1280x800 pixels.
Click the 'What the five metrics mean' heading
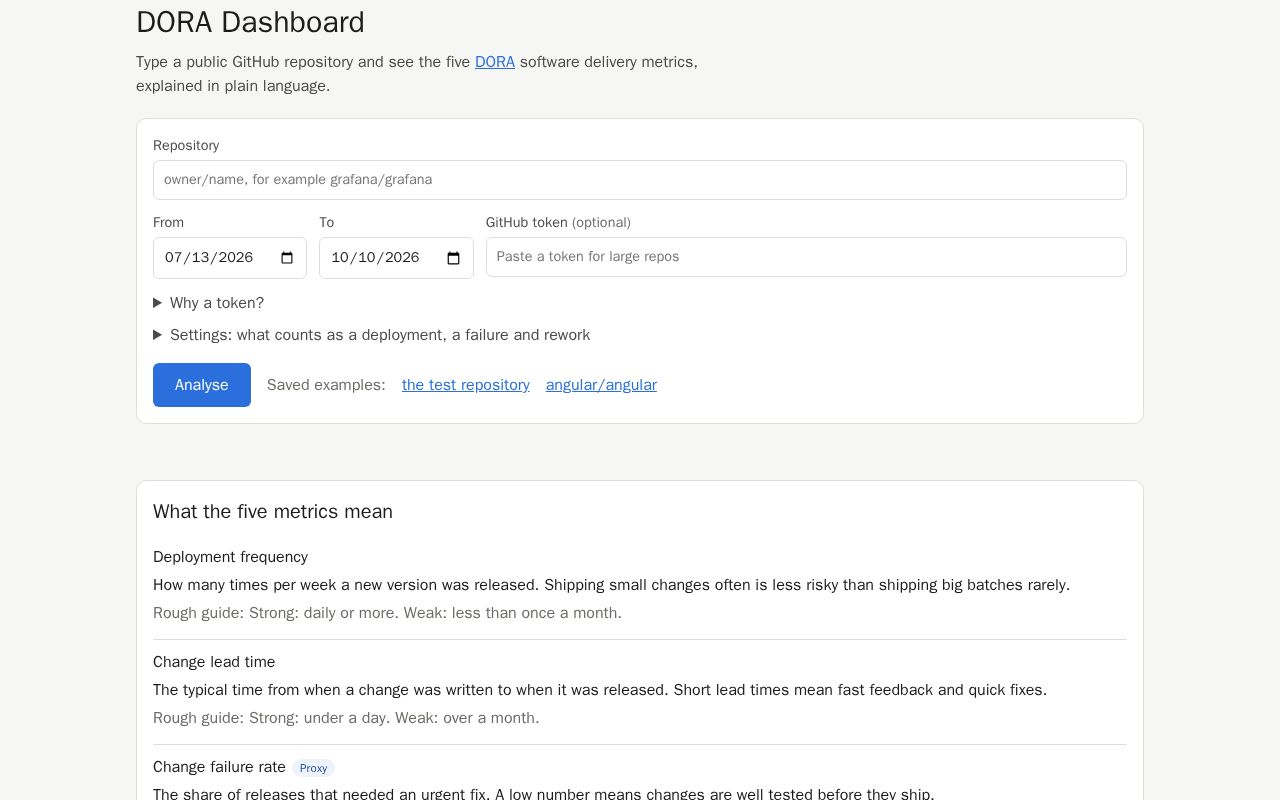pos(273,512)
